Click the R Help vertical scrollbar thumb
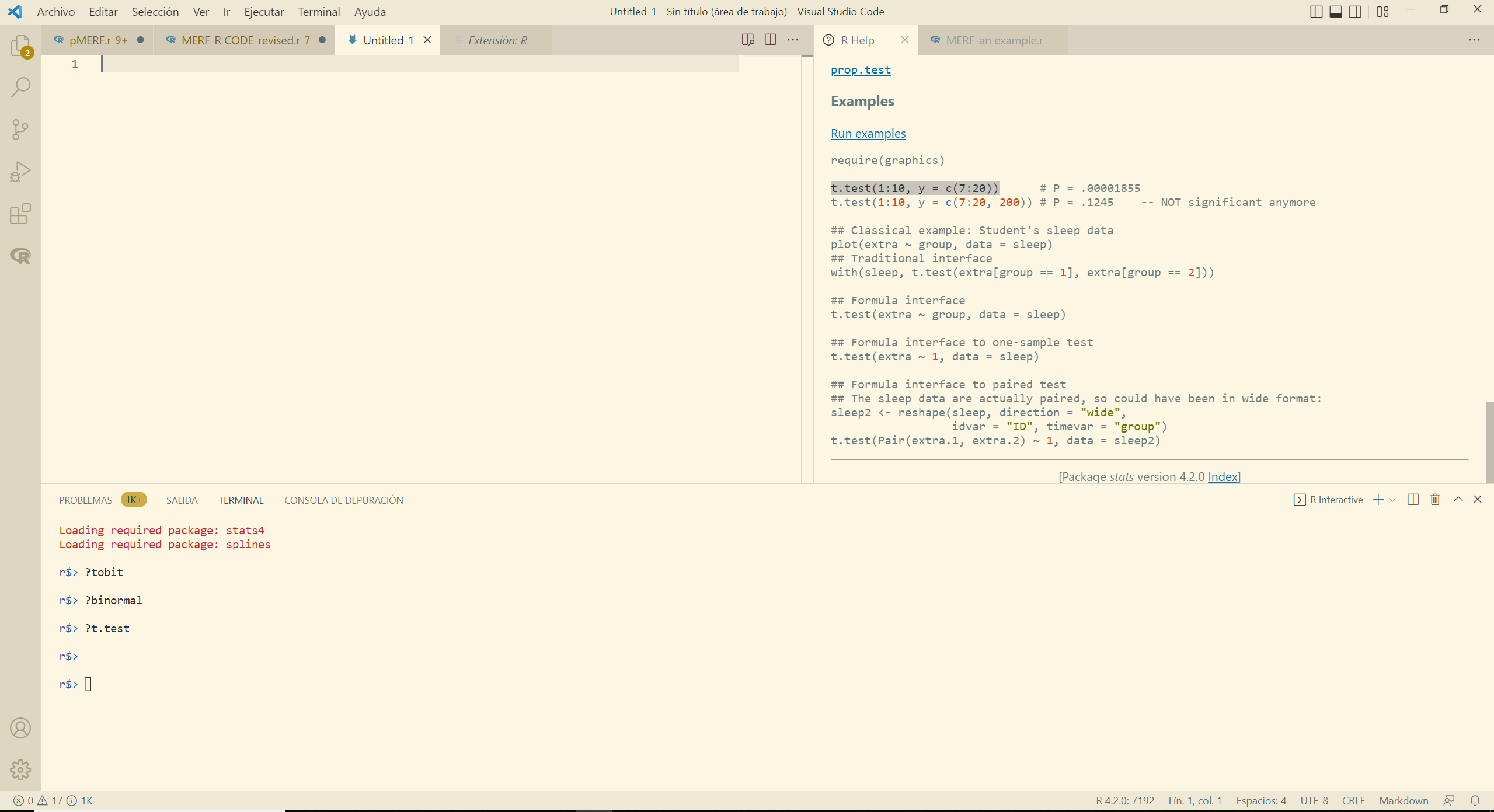The image size is (1494, 812). click(1489, 442)
